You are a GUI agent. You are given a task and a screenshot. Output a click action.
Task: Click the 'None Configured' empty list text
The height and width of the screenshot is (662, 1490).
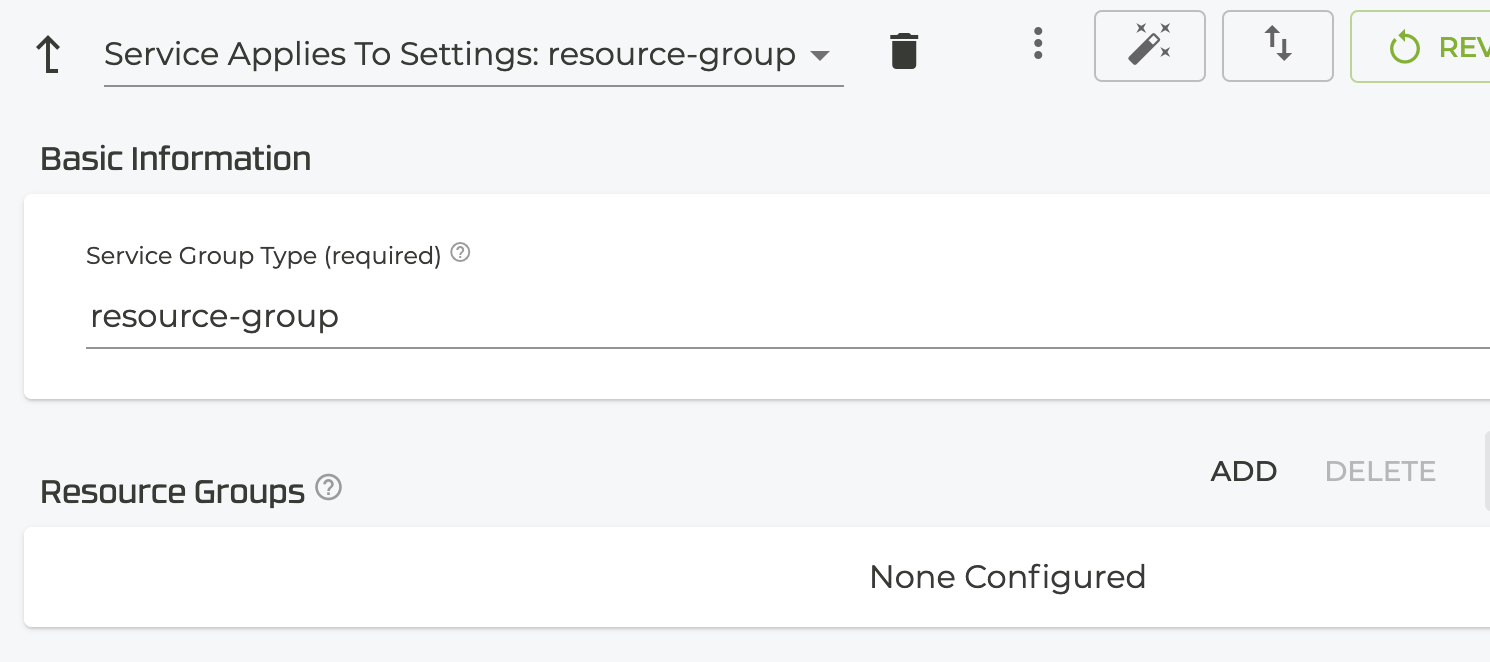(1007, 577)
